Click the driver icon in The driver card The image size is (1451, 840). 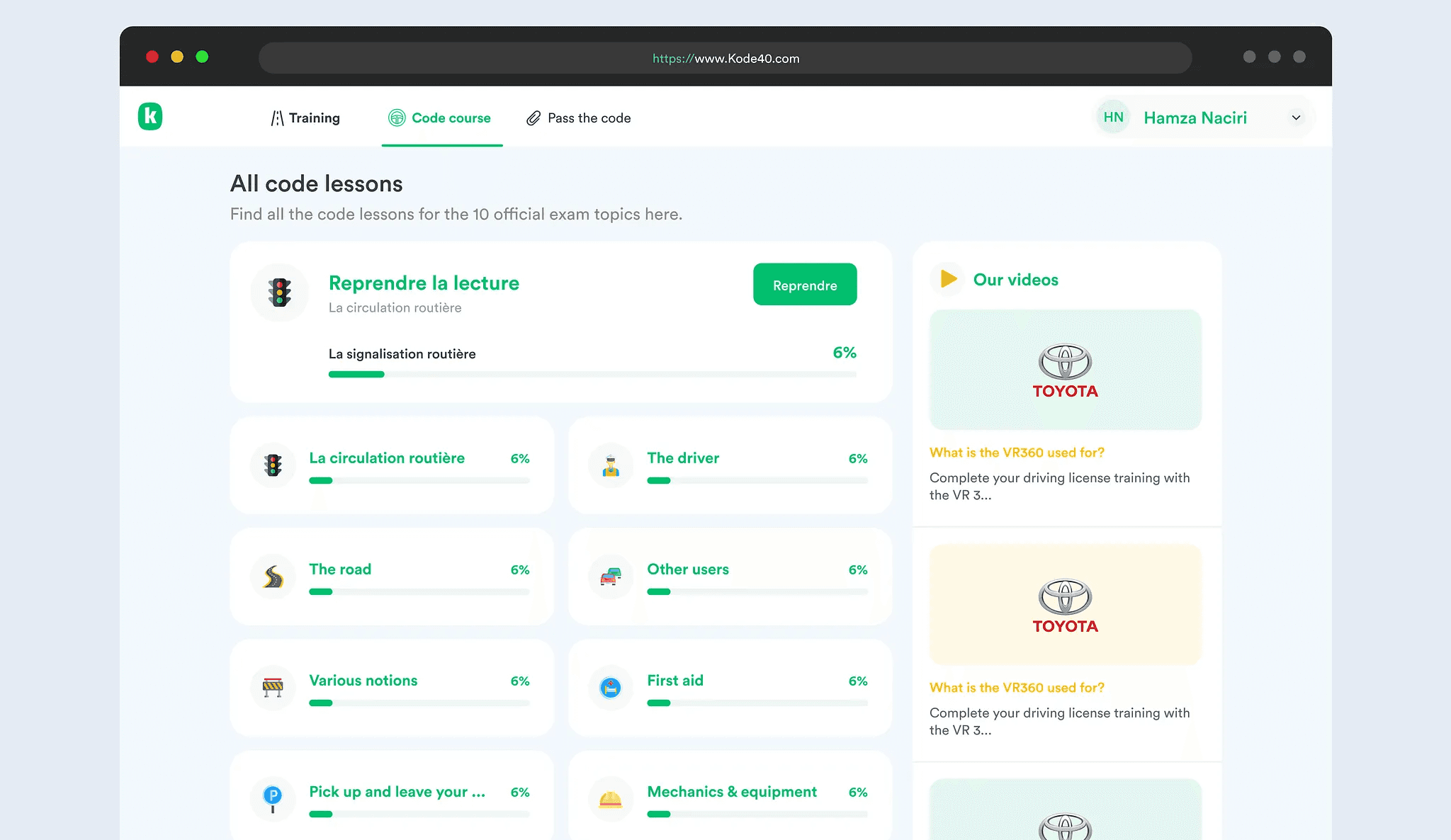611,465
